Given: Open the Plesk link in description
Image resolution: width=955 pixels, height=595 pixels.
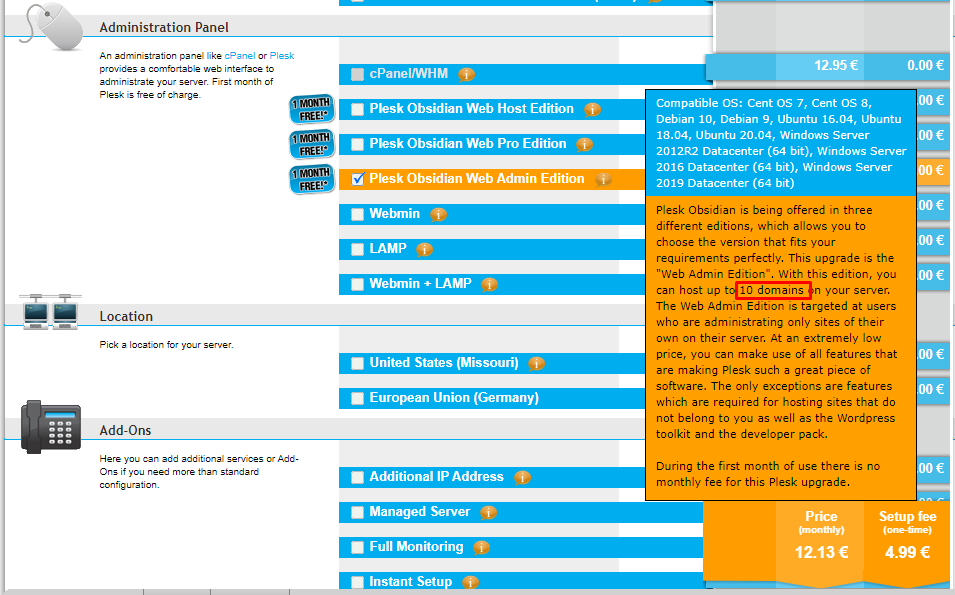Looking at the screenshot, I should click(282, 55).
